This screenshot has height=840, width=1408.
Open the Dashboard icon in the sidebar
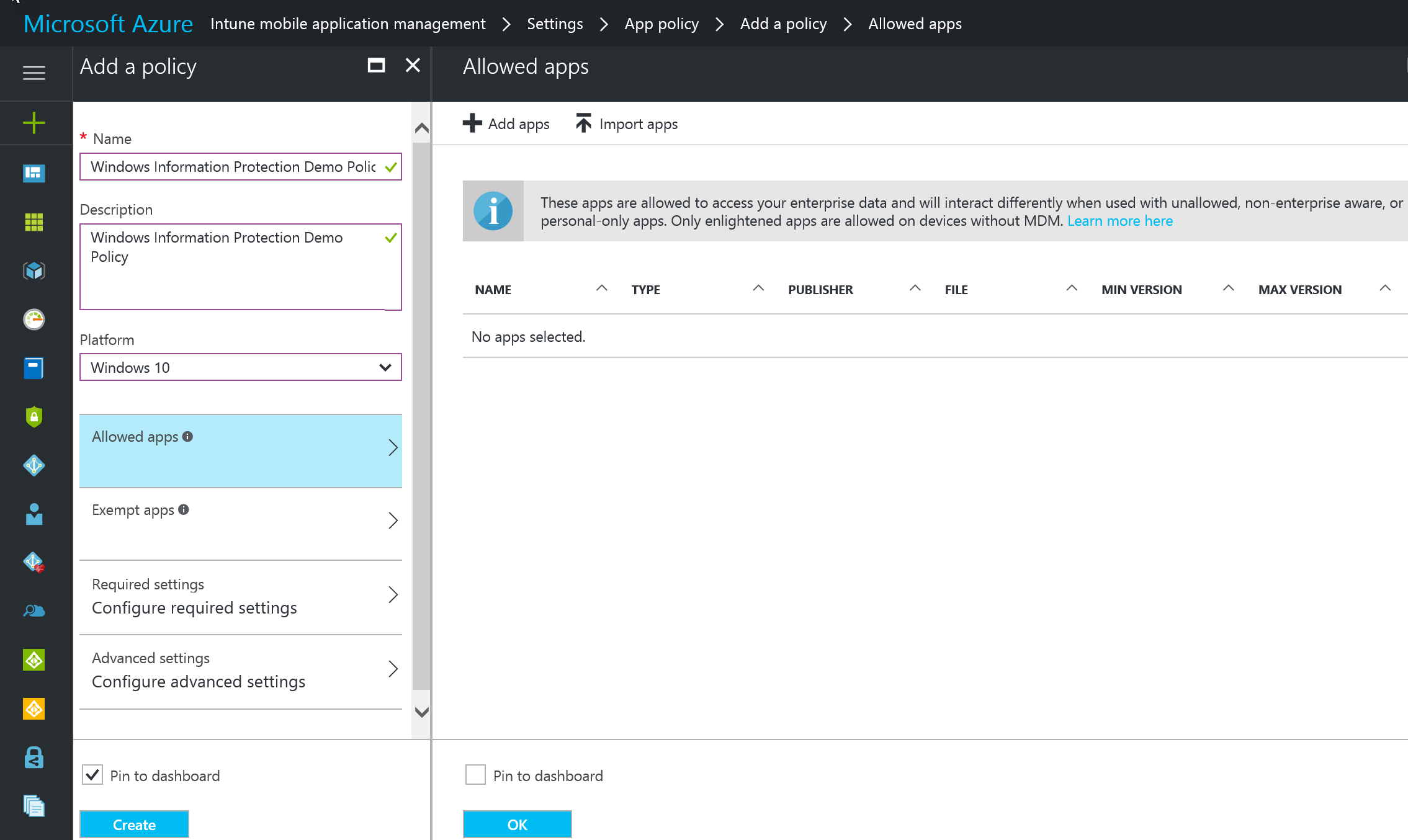[34, 172]
